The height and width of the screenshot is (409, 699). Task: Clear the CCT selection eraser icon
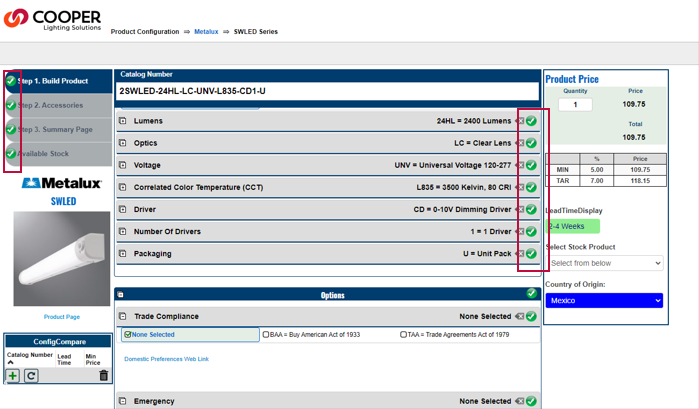(x=520, y=187)
